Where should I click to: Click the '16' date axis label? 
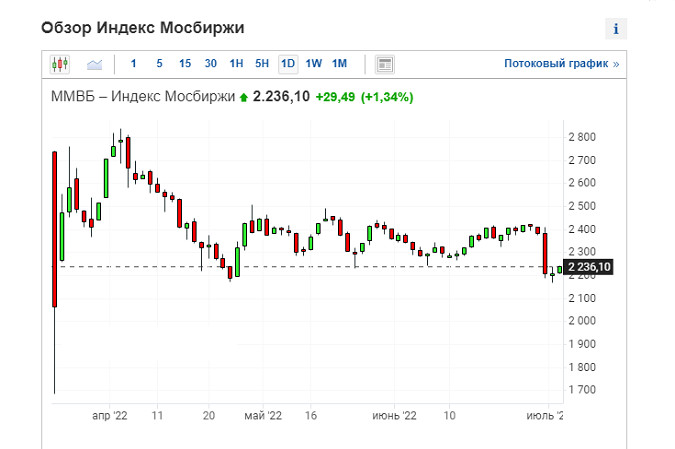311,416
